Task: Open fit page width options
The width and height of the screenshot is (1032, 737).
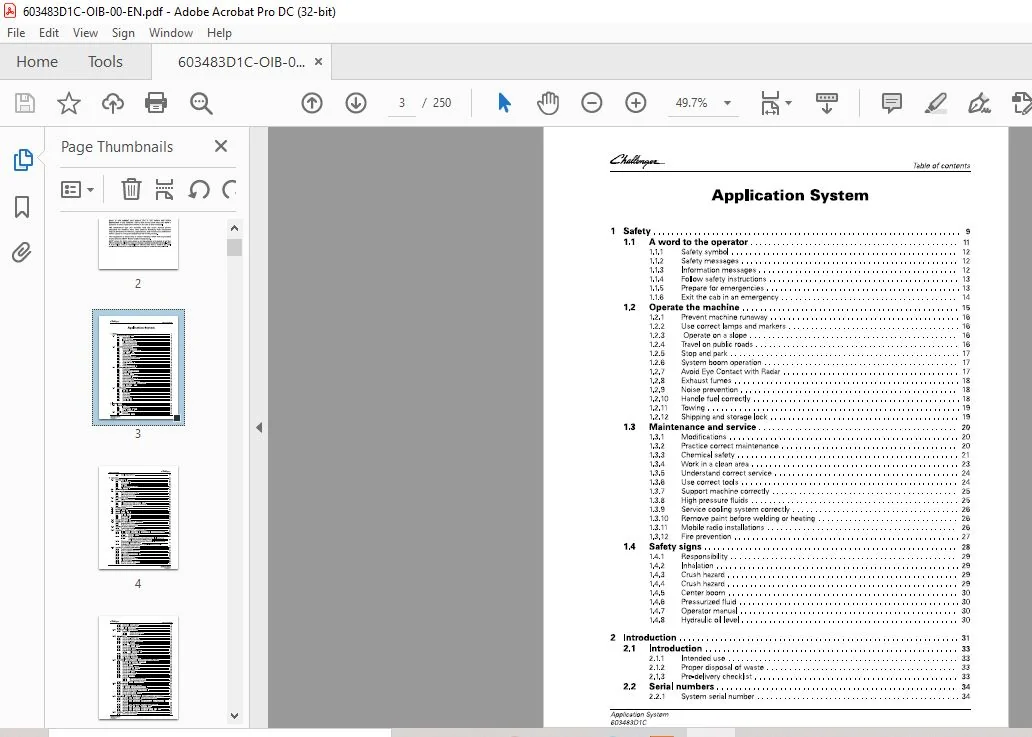Action: click(775, 103)
